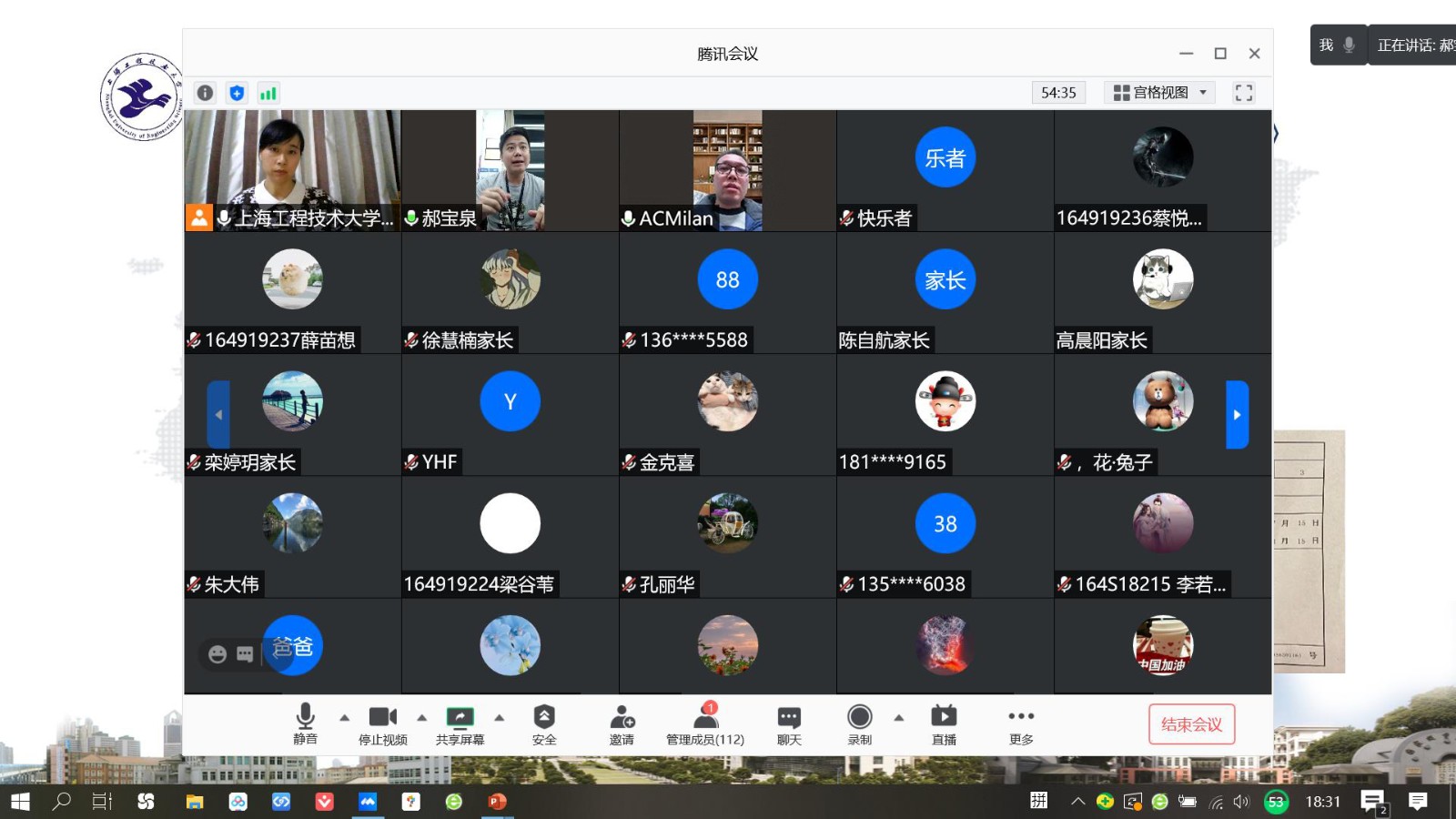This screenshot has width=1456, height=819.
Task: Enter full-screen mode icon
Action: point(1243,93)
